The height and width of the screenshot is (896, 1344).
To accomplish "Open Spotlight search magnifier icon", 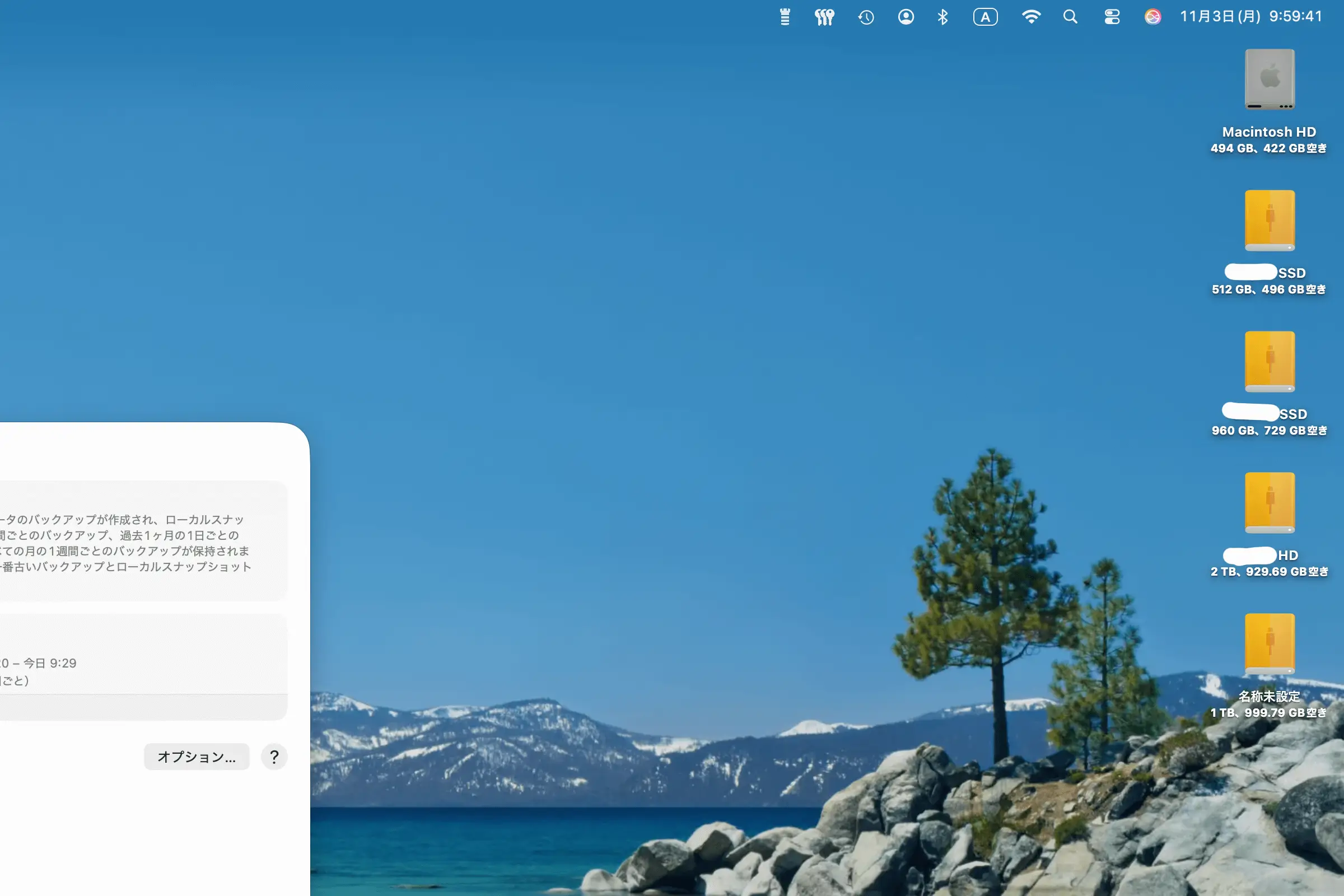I will [x=1070, y=17].
